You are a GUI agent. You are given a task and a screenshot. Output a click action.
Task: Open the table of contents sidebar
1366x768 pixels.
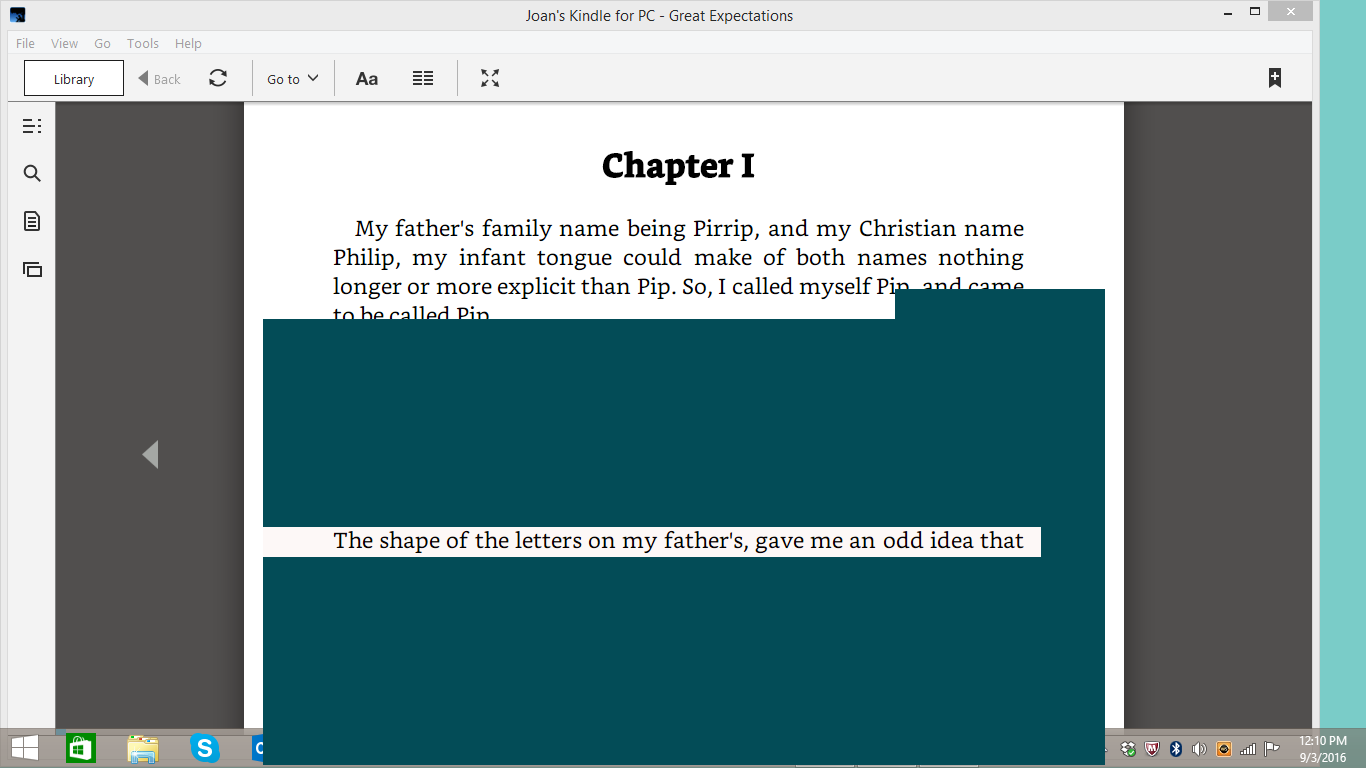(x=32, y=125)
